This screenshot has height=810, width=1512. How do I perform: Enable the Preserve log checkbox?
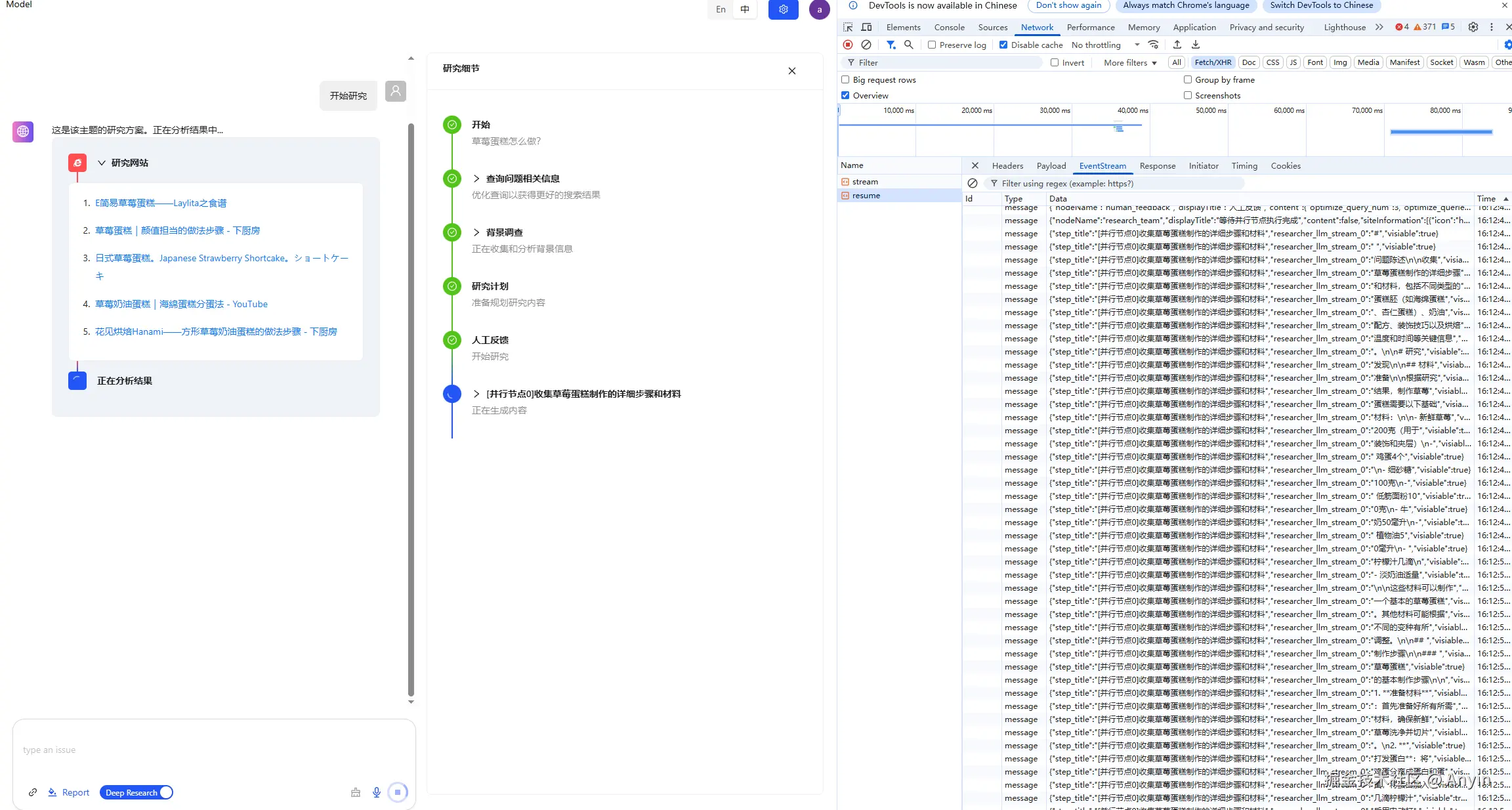932,45
